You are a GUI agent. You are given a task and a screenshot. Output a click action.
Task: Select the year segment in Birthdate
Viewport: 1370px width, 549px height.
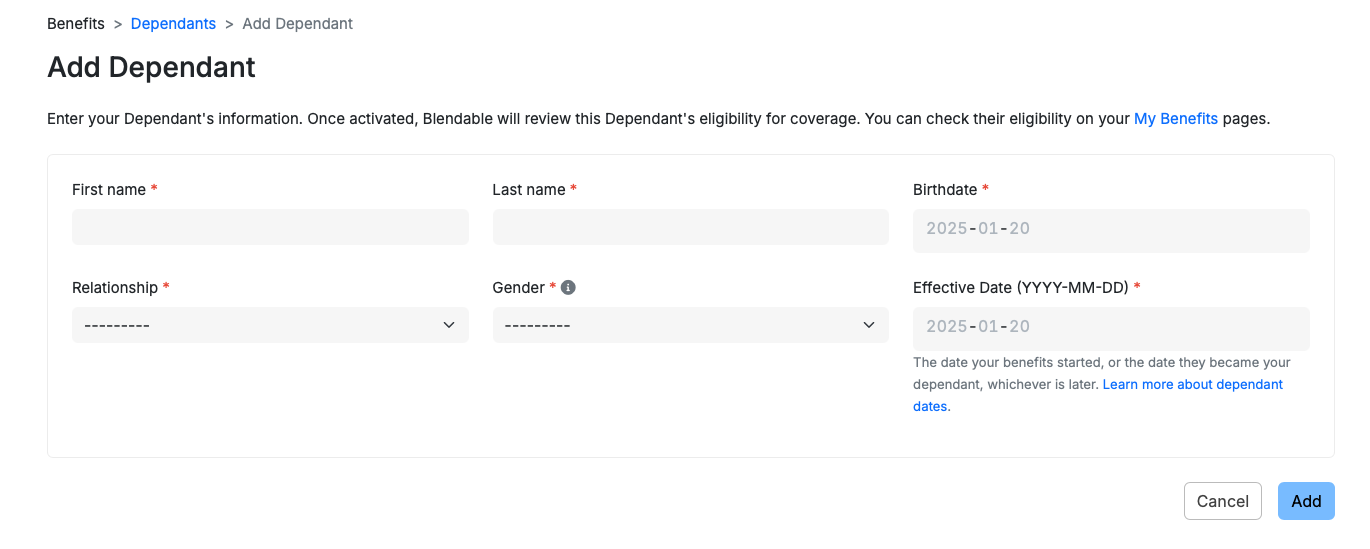[947, 228]
